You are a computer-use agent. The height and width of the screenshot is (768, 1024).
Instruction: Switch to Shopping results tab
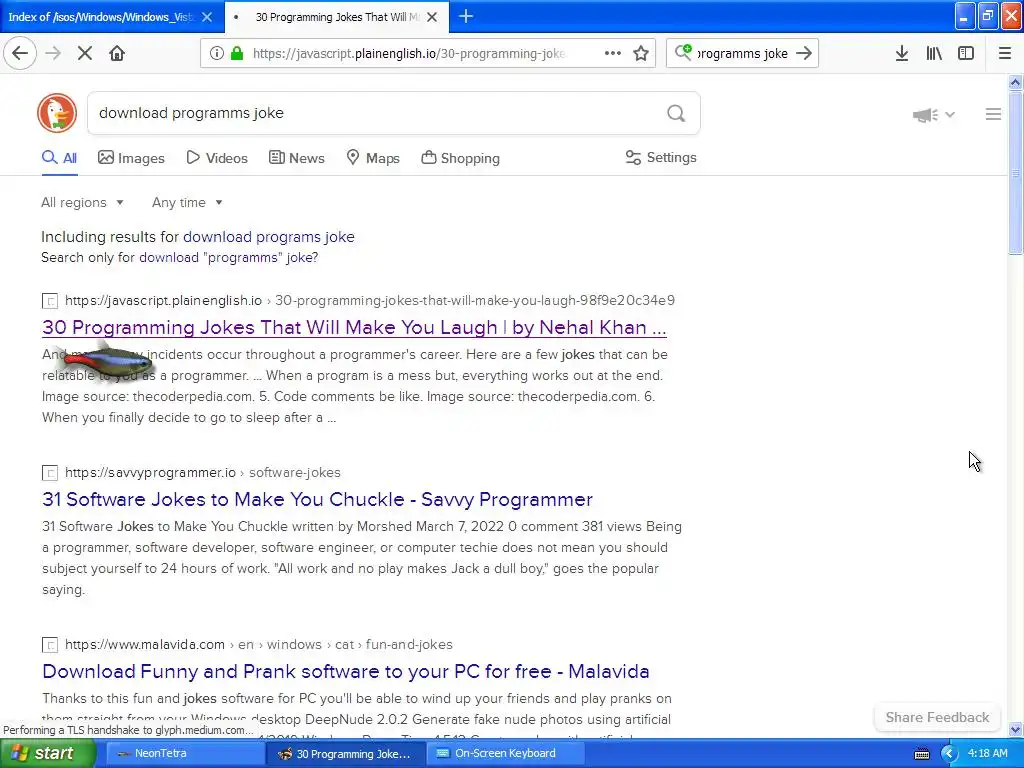click(460, 158)
